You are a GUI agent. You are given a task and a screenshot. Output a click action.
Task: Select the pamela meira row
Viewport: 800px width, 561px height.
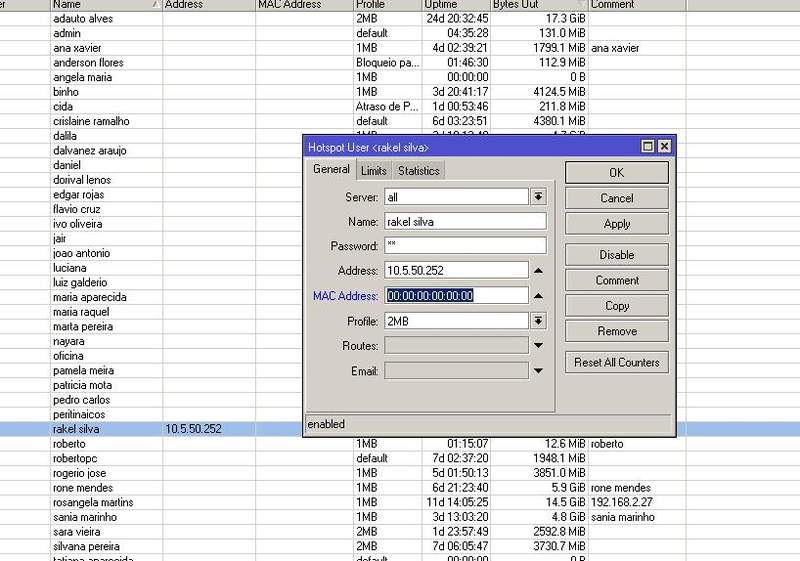point(151,371)
